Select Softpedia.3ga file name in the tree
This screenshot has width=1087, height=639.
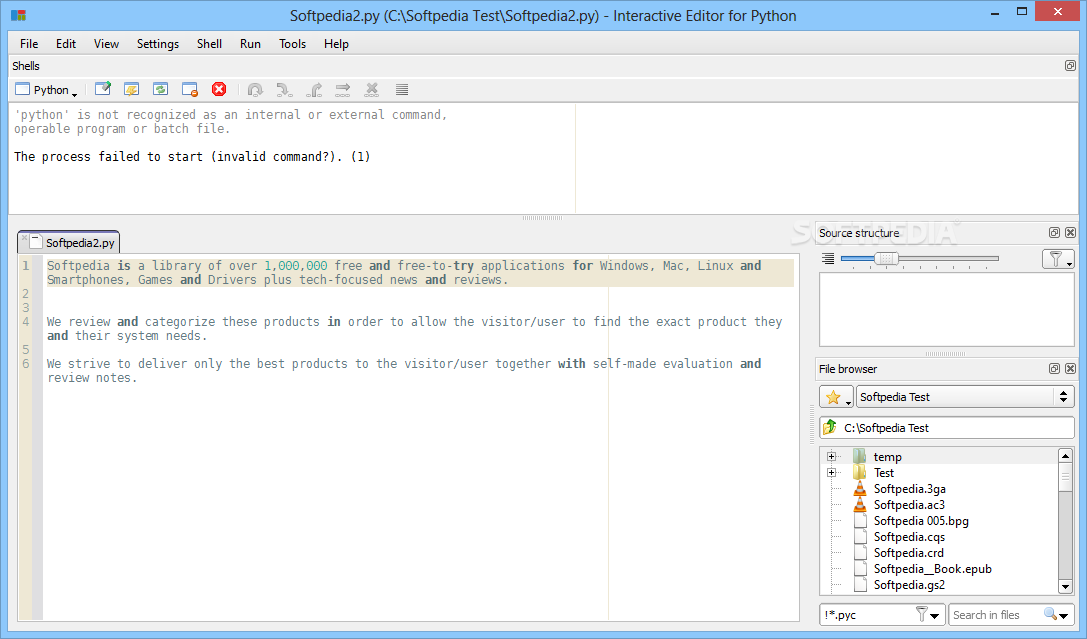910,489
